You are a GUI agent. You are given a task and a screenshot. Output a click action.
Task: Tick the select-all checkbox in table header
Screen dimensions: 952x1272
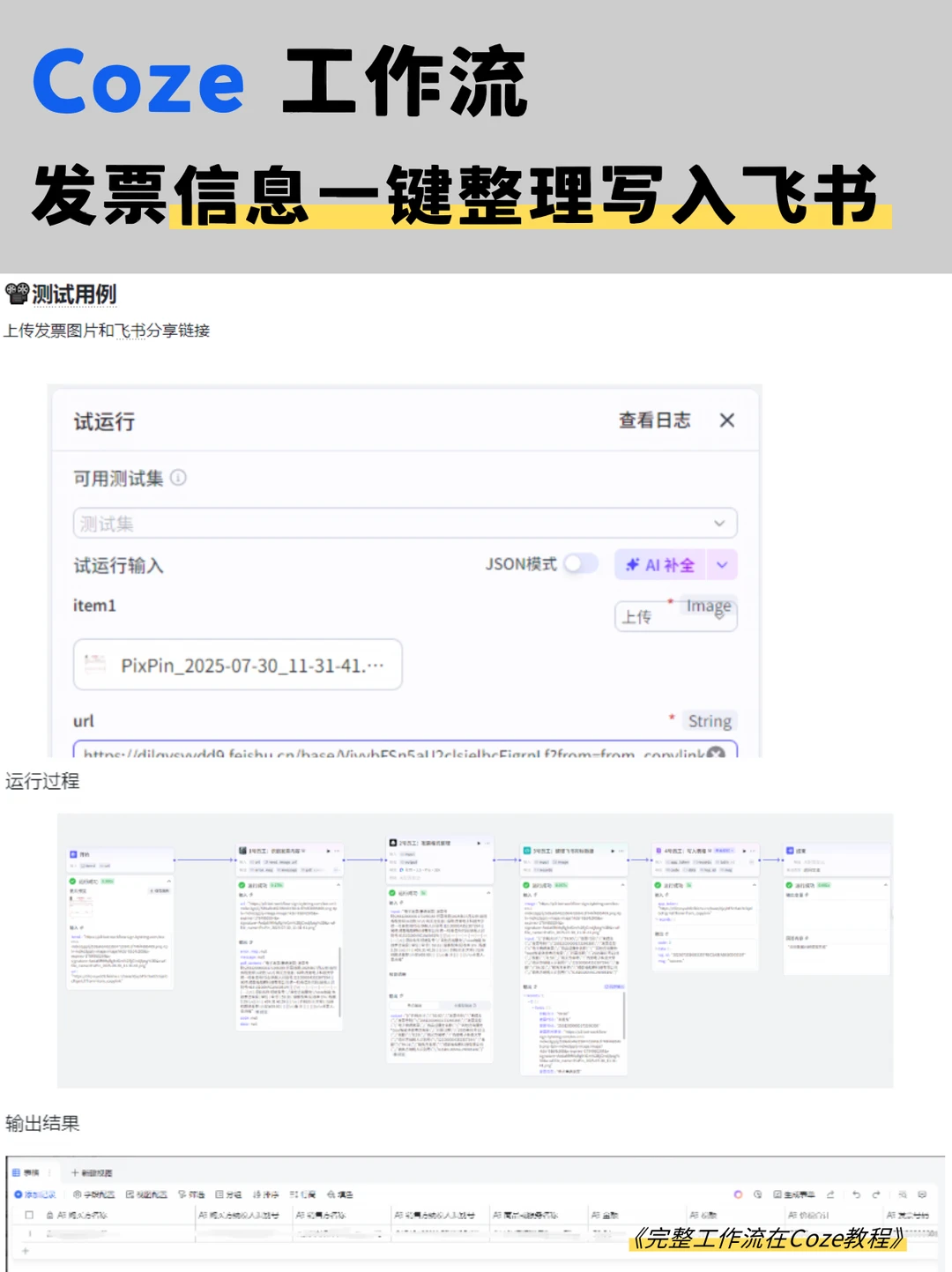click(29, 1215)
